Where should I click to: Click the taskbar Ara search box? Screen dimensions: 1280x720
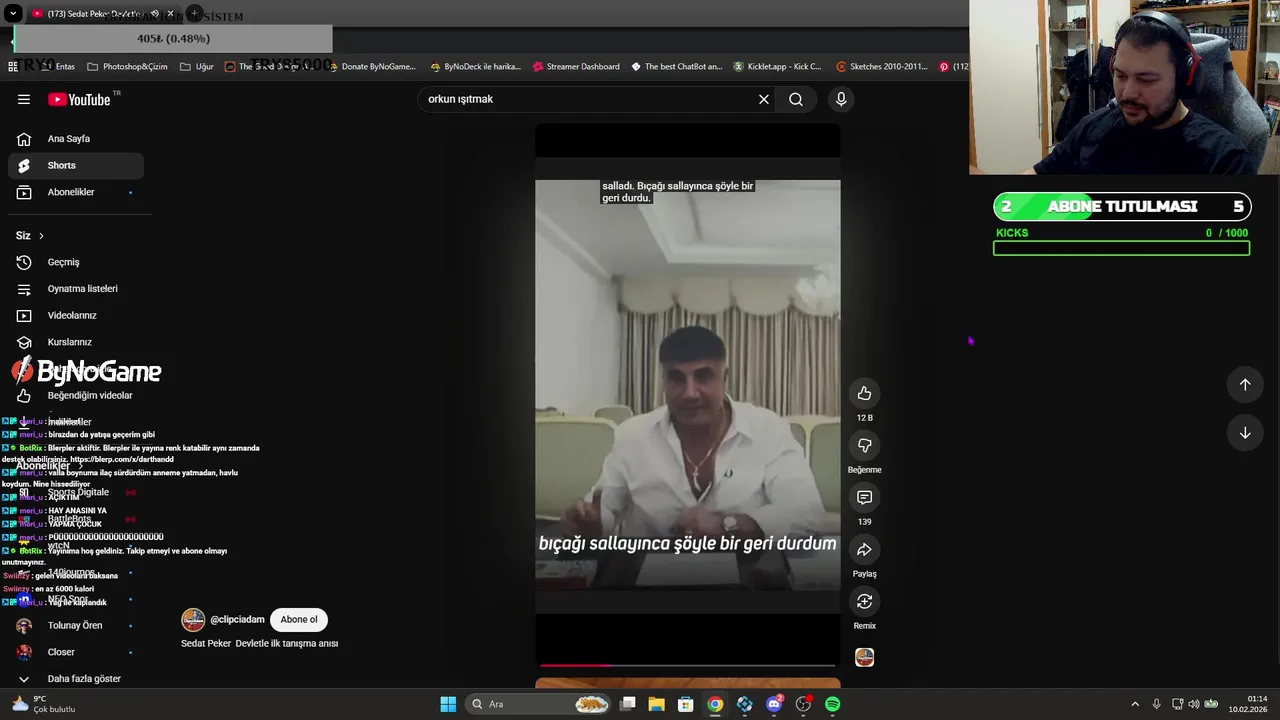coord(538,704)
